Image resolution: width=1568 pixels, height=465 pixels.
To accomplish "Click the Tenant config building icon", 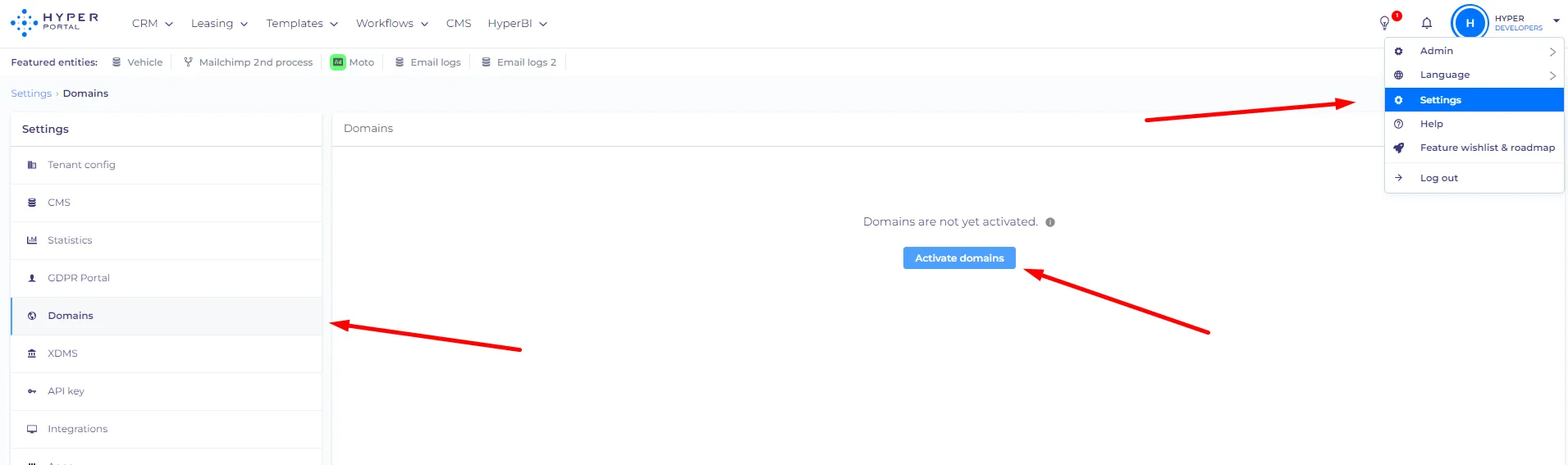I will click(32, 165).
